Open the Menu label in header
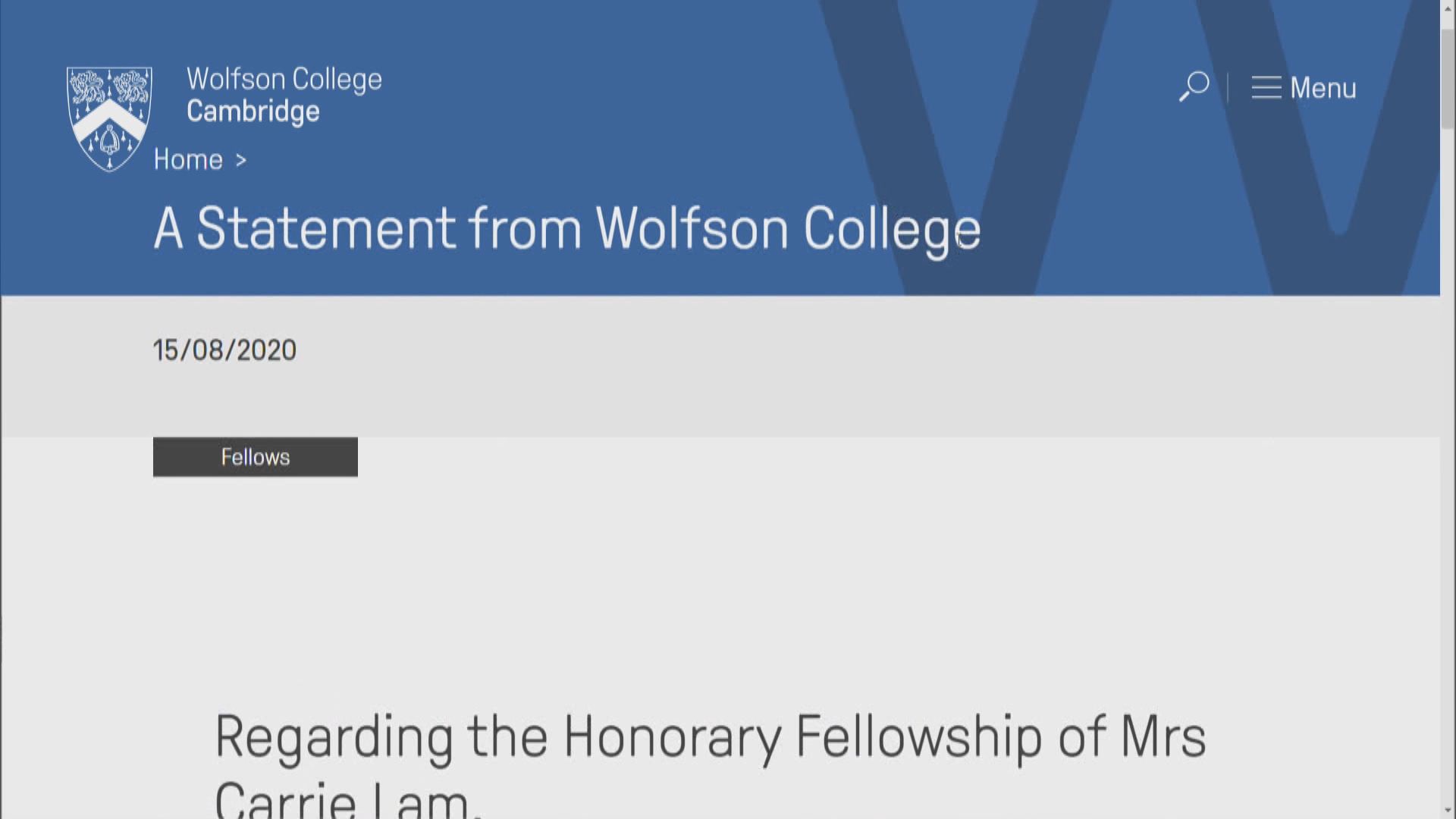The height and width of the screenshot is (819, 1456). [1323, 88]
